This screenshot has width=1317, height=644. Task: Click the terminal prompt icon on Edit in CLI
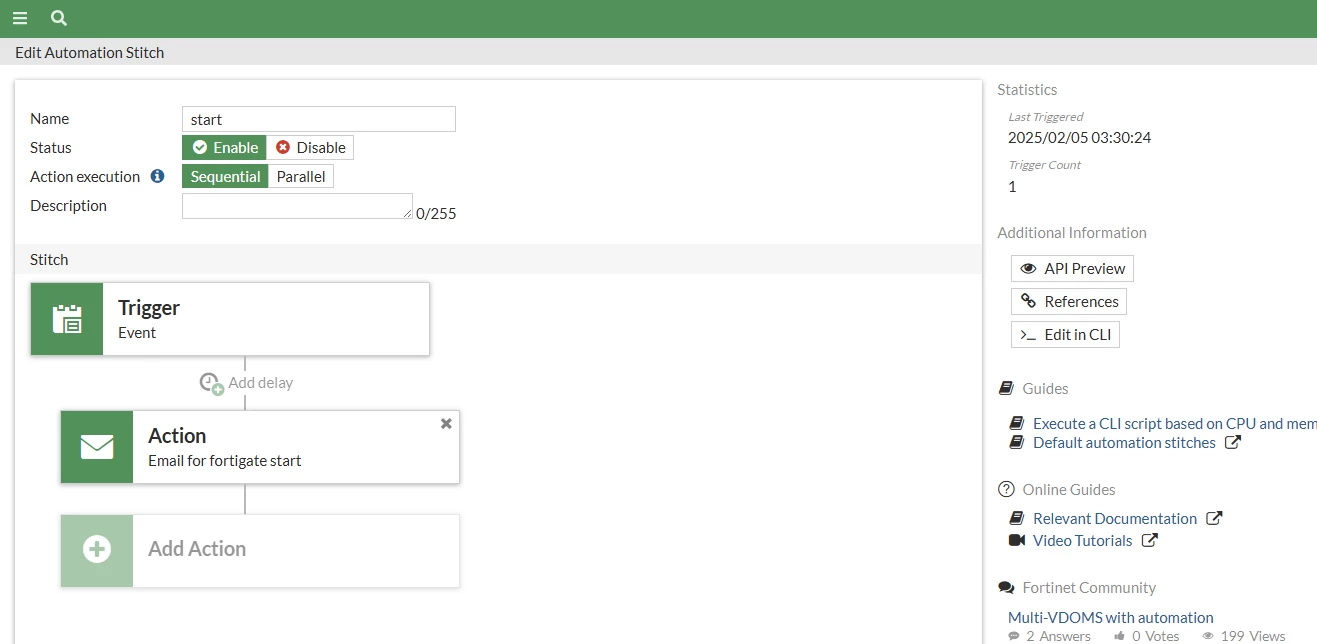(x=1028, y=335)
